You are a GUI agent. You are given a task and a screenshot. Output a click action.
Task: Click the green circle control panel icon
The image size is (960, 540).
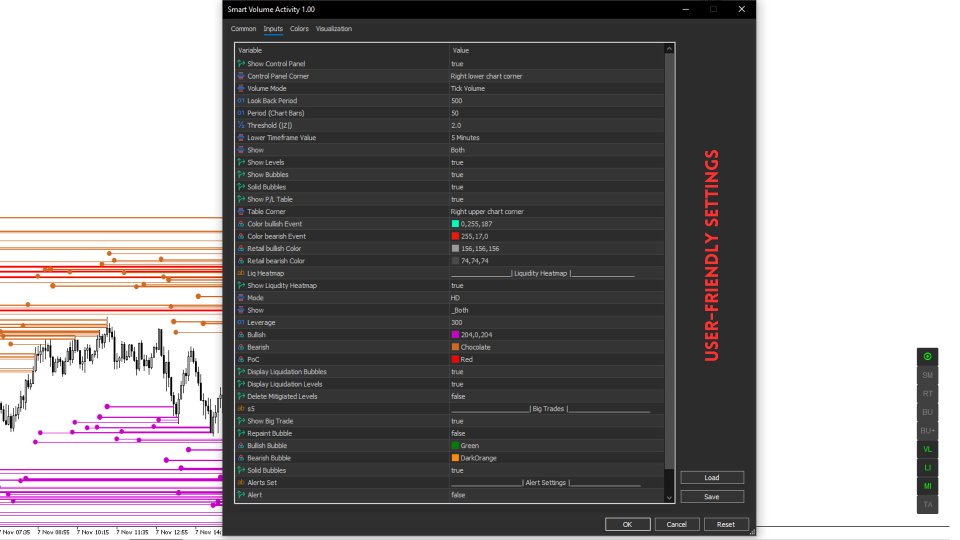927,356
